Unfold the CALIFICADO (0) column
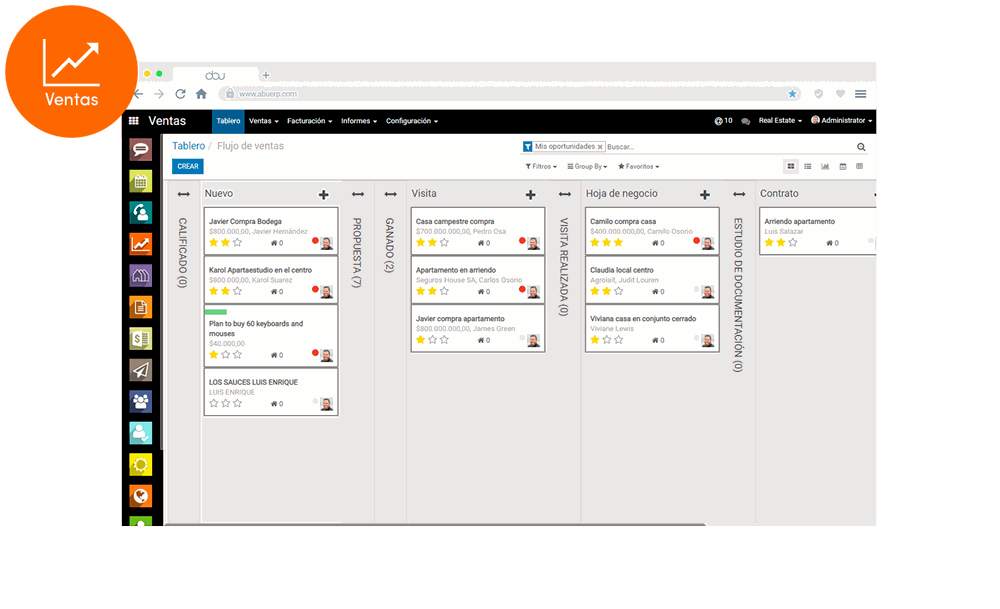 [x=184, y=194]
